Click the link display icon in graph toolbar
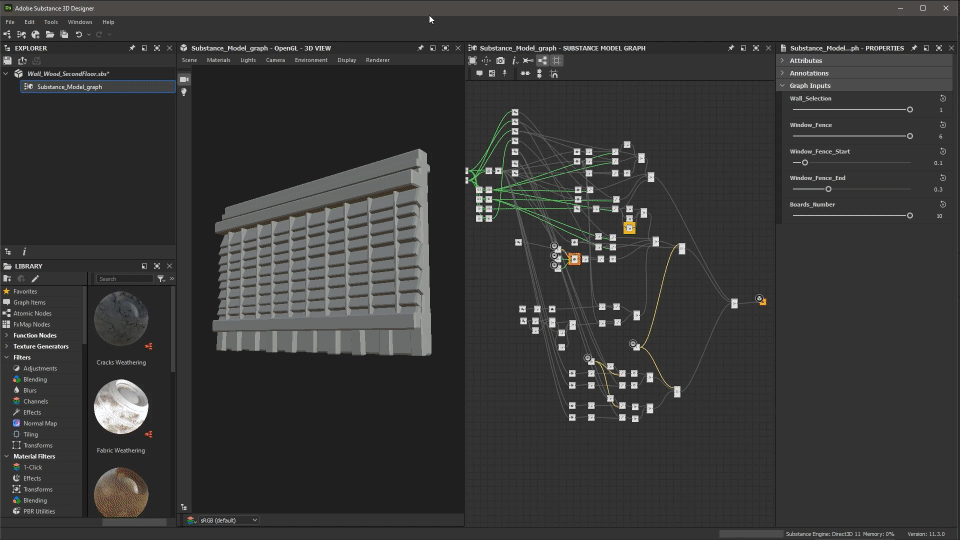This screenshot has width=960, height=540. (x=528, y=61)
